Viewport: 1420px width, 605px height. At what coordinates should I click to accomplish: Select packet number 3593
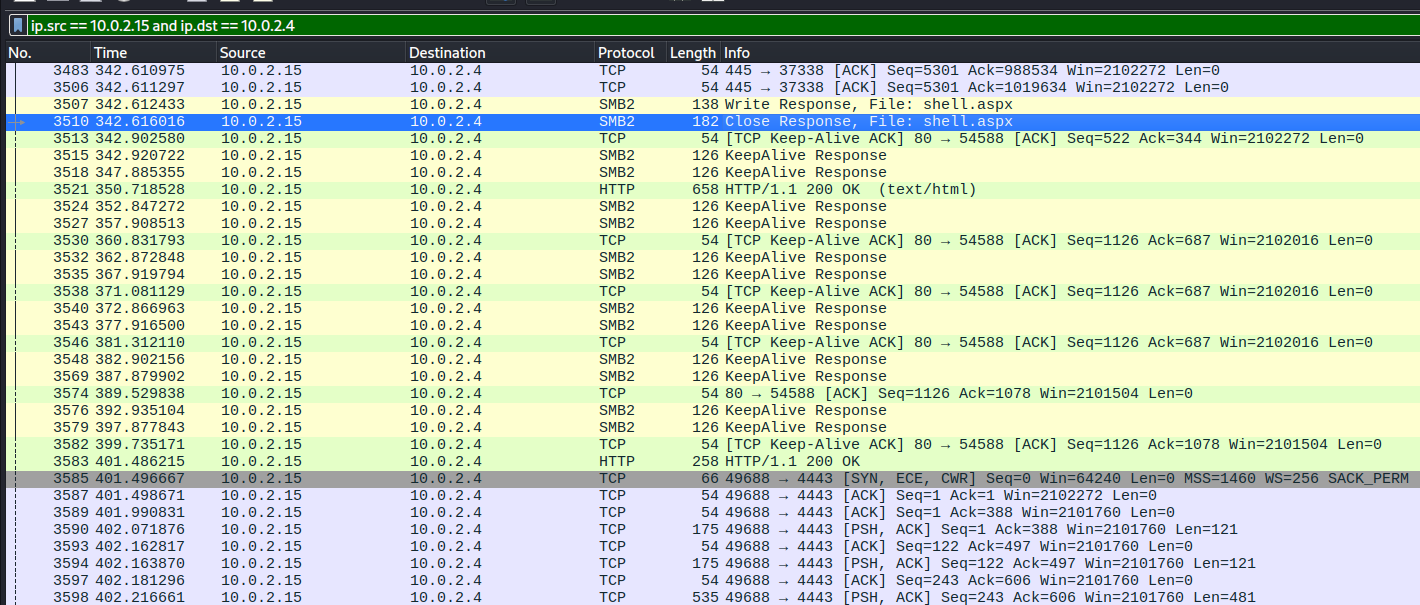click(x=712, y=547)
